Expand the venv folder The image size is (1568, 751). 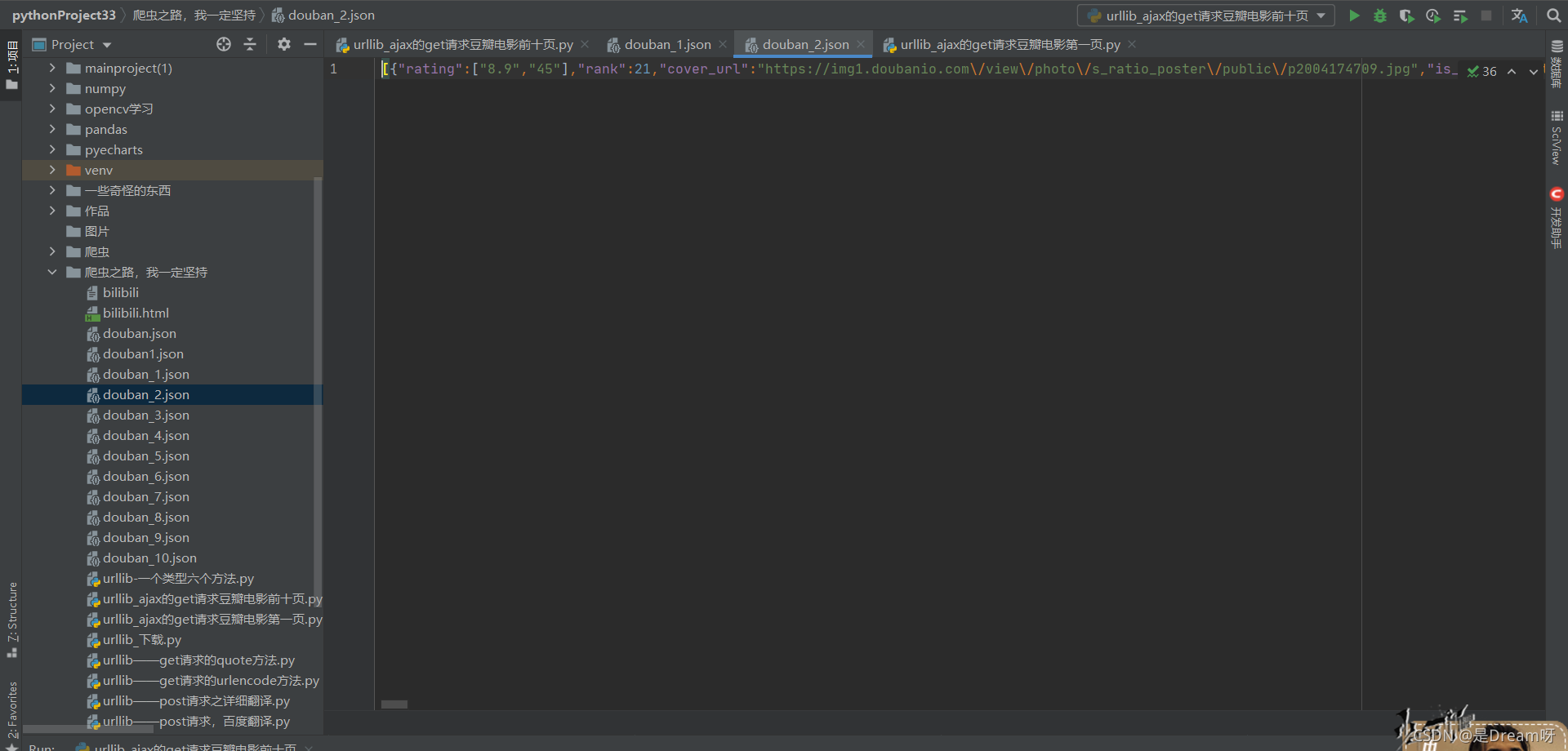point(52,170)
